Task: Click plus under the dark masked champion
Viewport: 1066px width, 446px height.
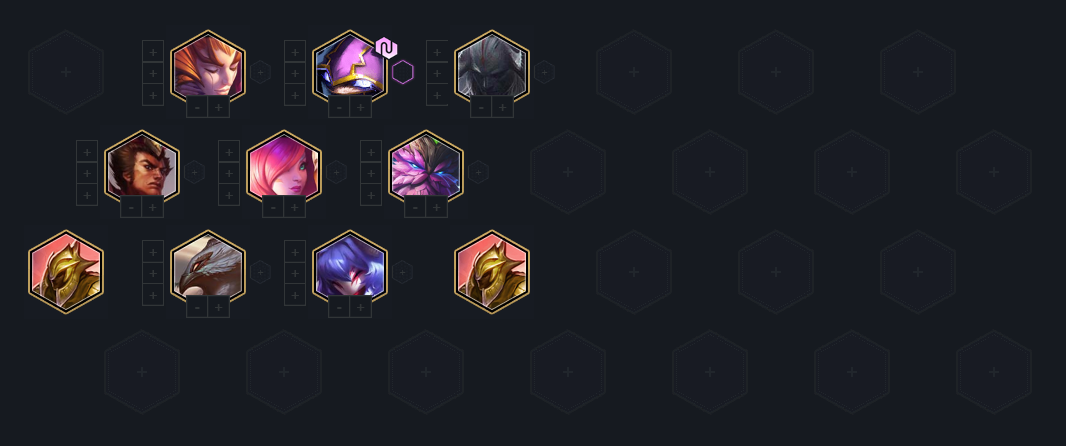Action: point(502,107)
